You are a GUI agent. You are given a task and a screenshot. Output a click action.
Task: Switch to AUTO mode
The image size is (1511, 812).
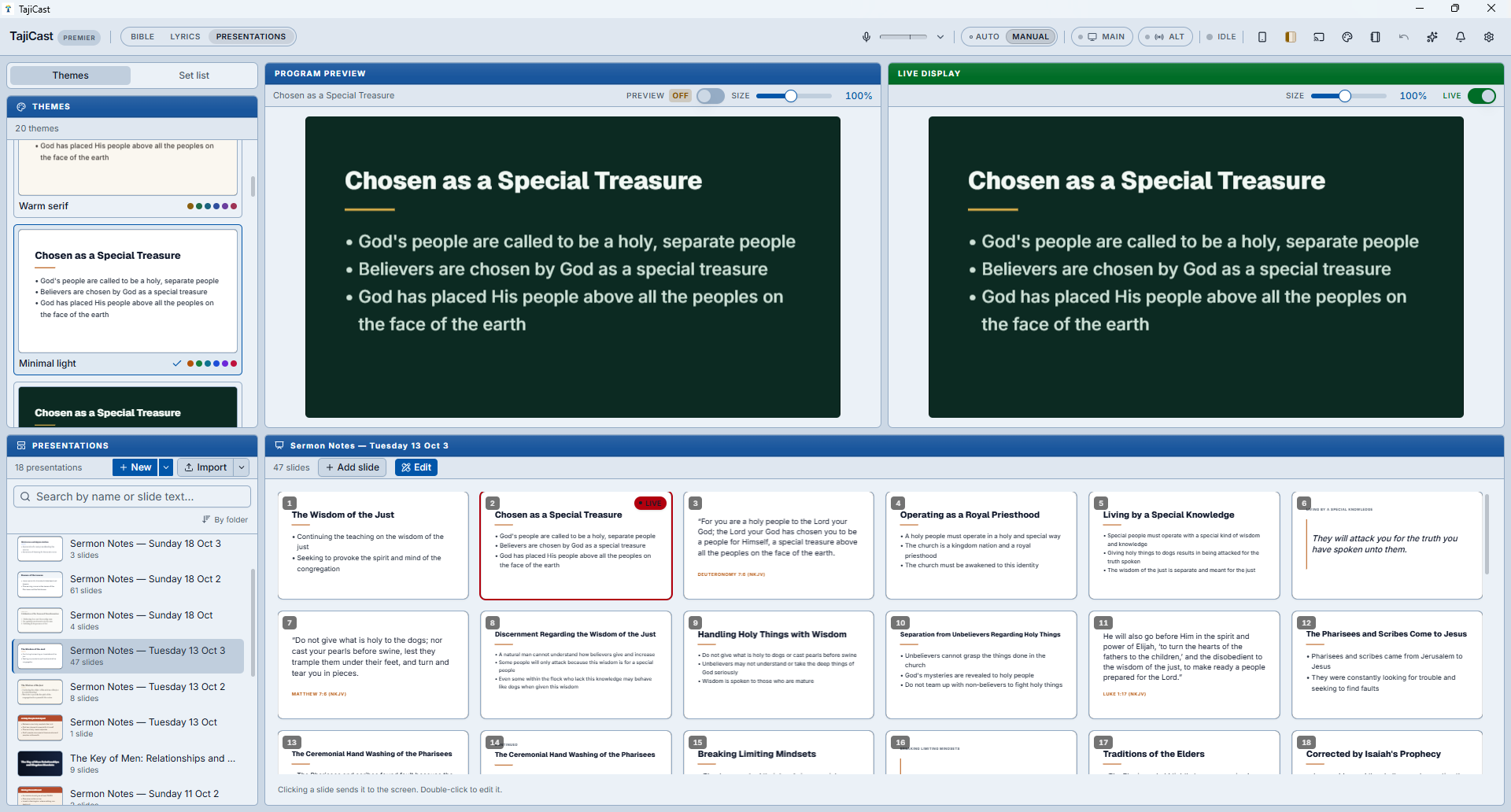[x=985, y=37]
